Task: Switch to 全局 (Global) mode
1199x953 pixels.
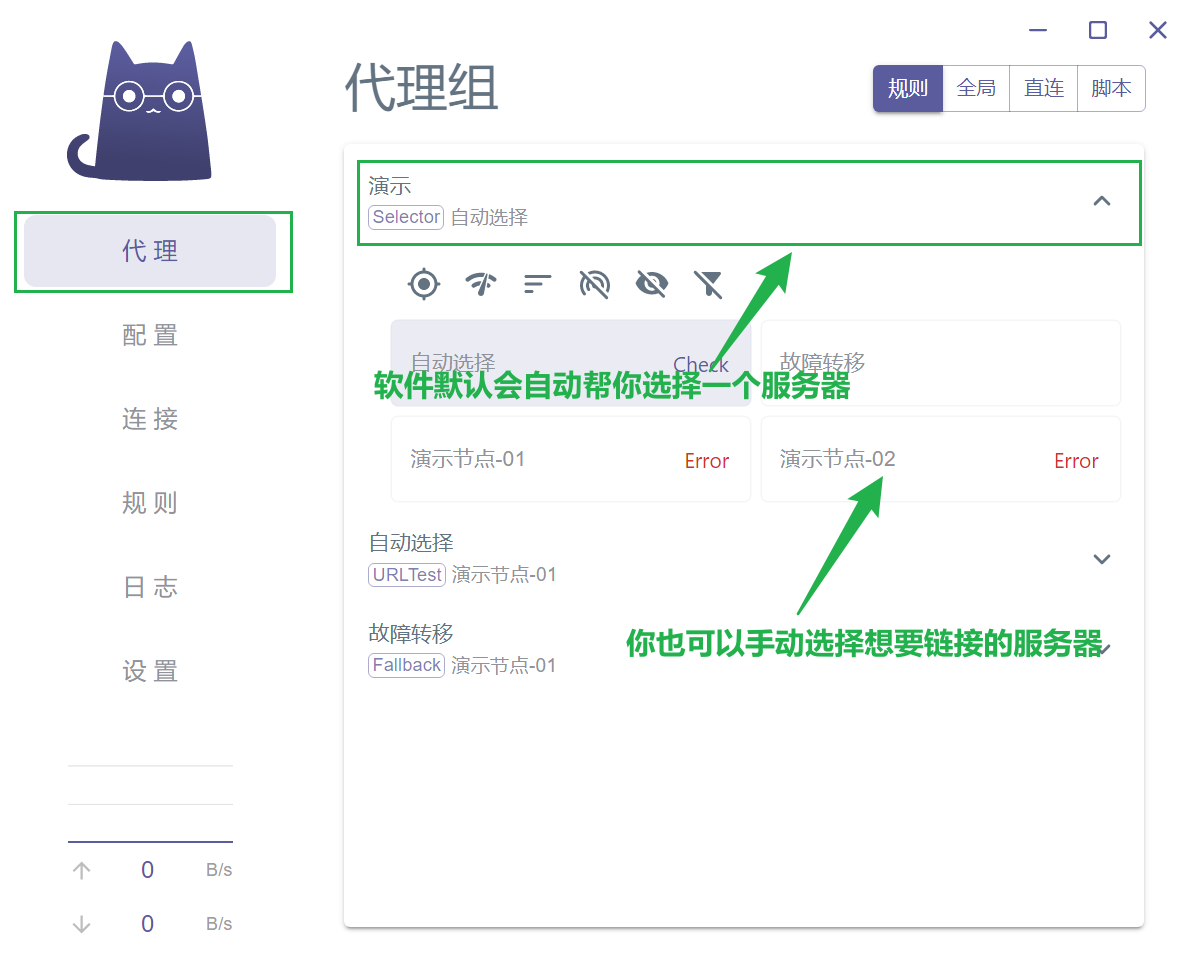Action: pyautogui.click(x=976, y=89)
